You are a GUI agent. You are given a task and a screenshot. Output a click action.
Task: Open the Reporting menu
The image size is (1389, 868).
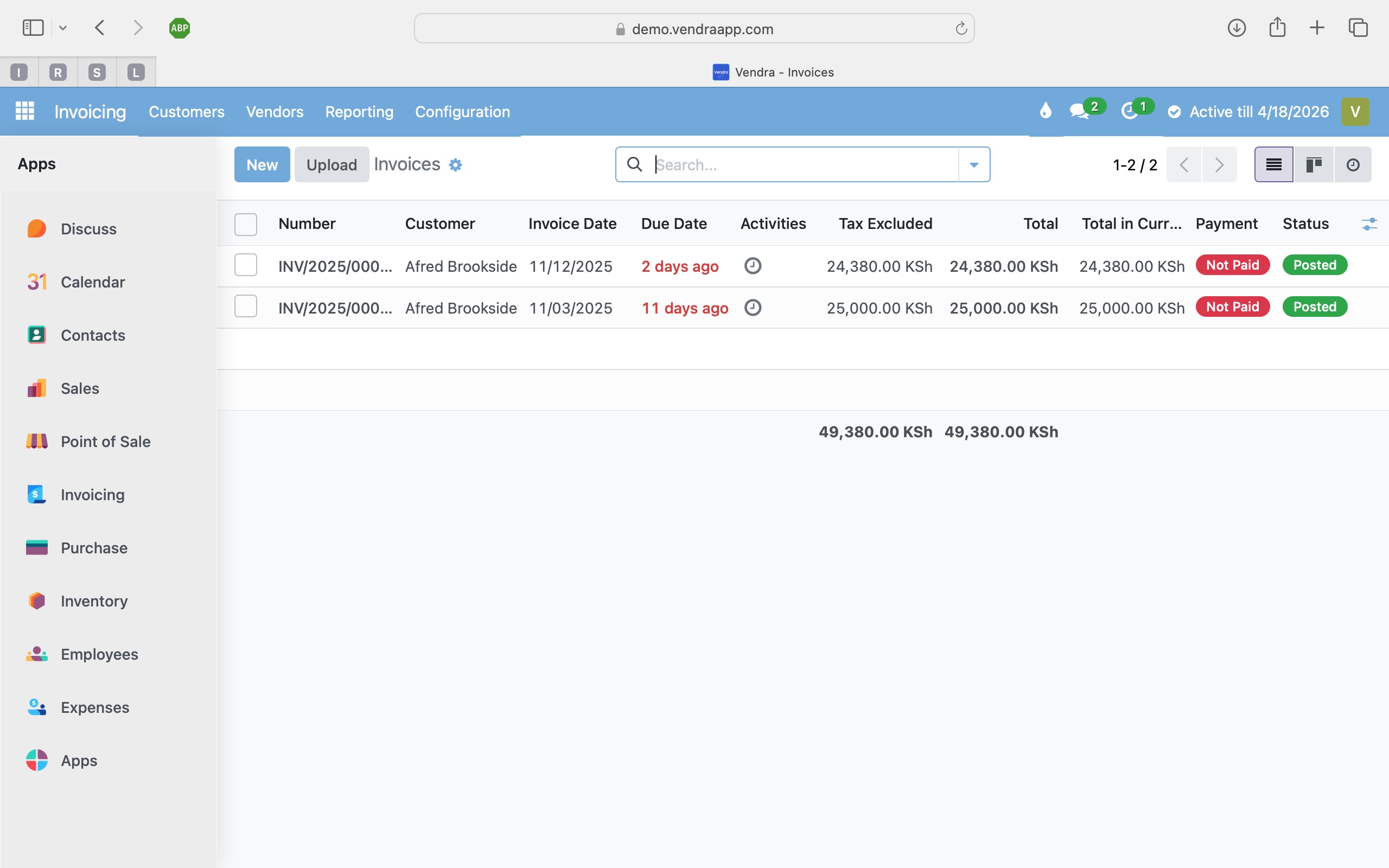(x=359, y=112)
